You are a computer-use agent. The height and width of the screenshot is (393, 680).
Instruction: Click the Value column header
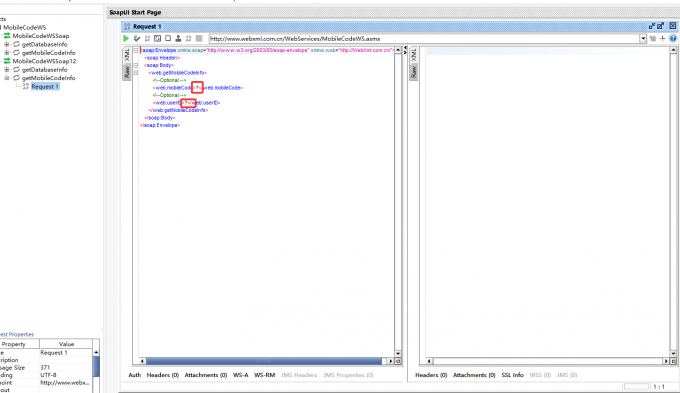coord(66,344)
